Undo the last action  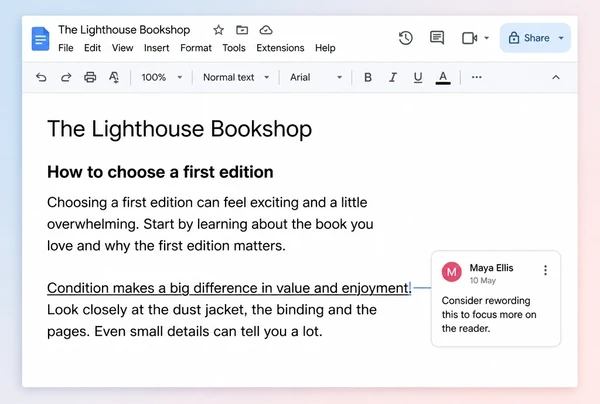pos(41,77)
